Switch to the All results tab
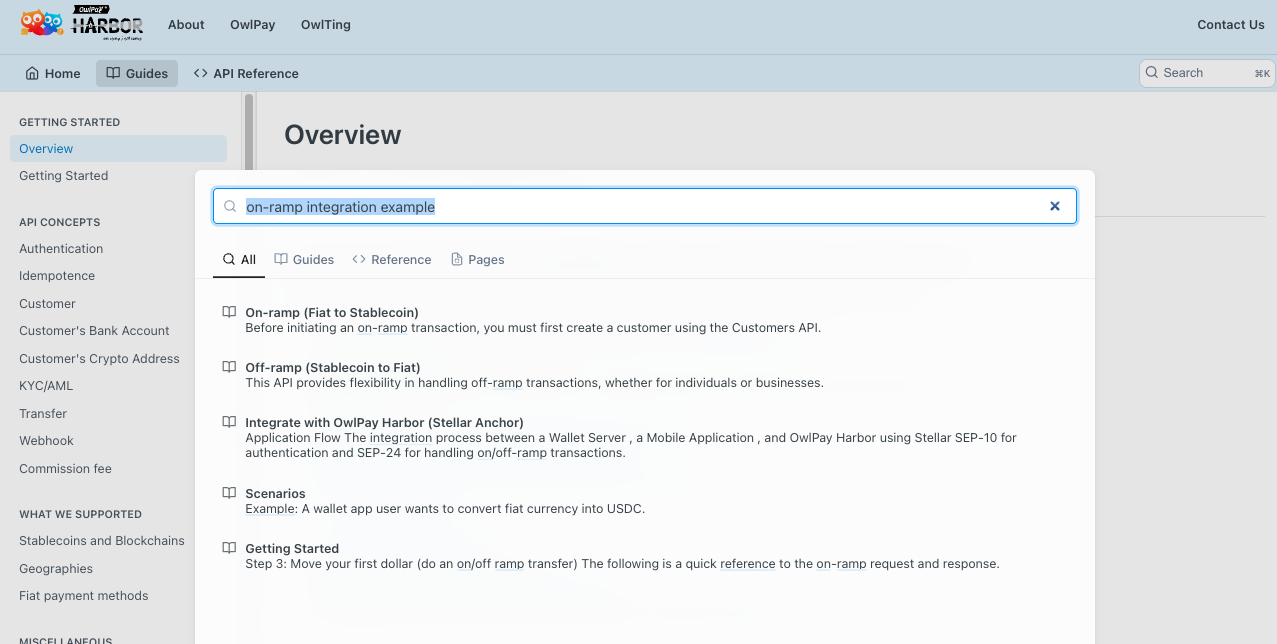The image size is (1277, 644). [x=239, y=259]
